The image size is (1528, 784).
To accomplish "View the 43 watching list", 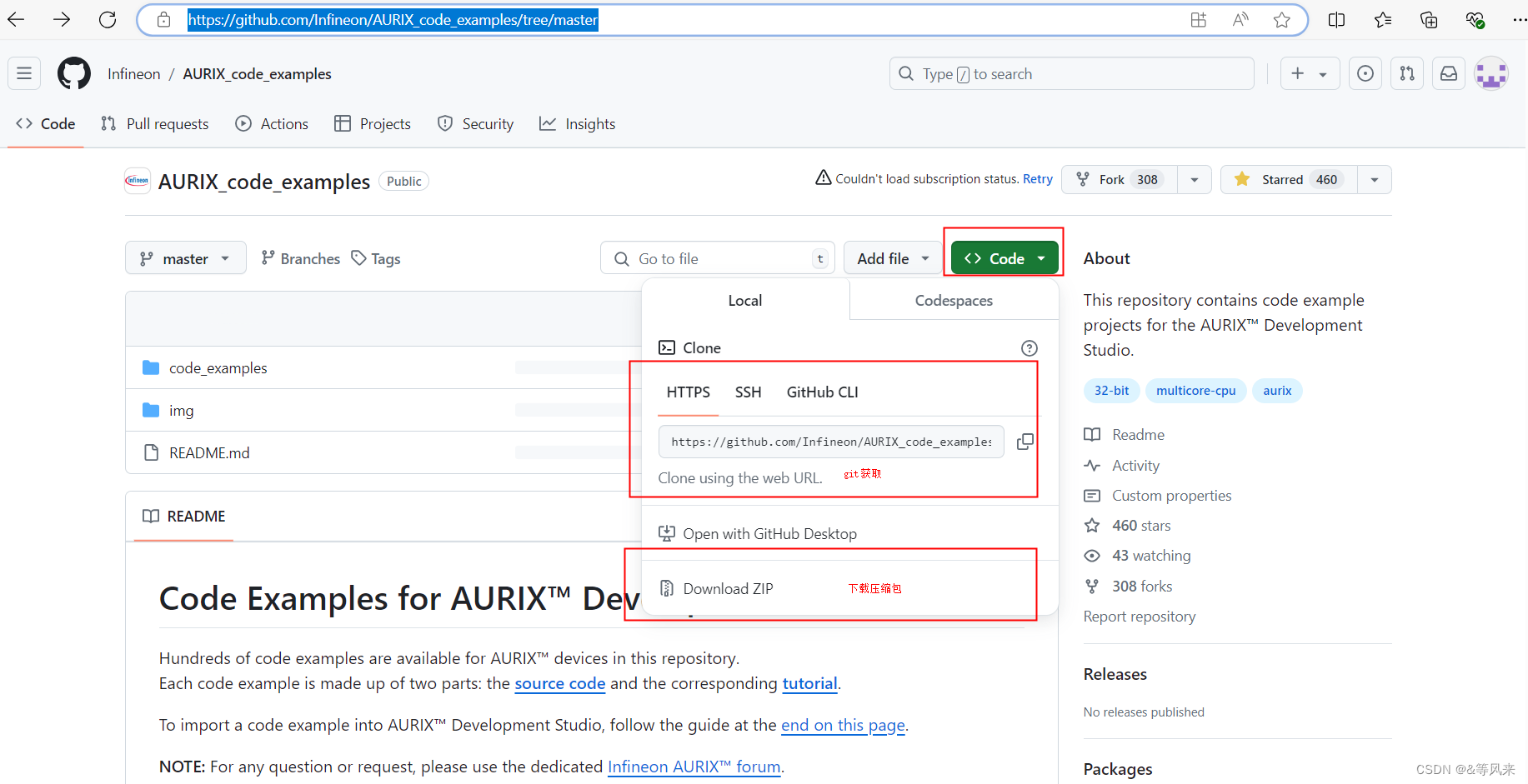I will (1138, 556).
